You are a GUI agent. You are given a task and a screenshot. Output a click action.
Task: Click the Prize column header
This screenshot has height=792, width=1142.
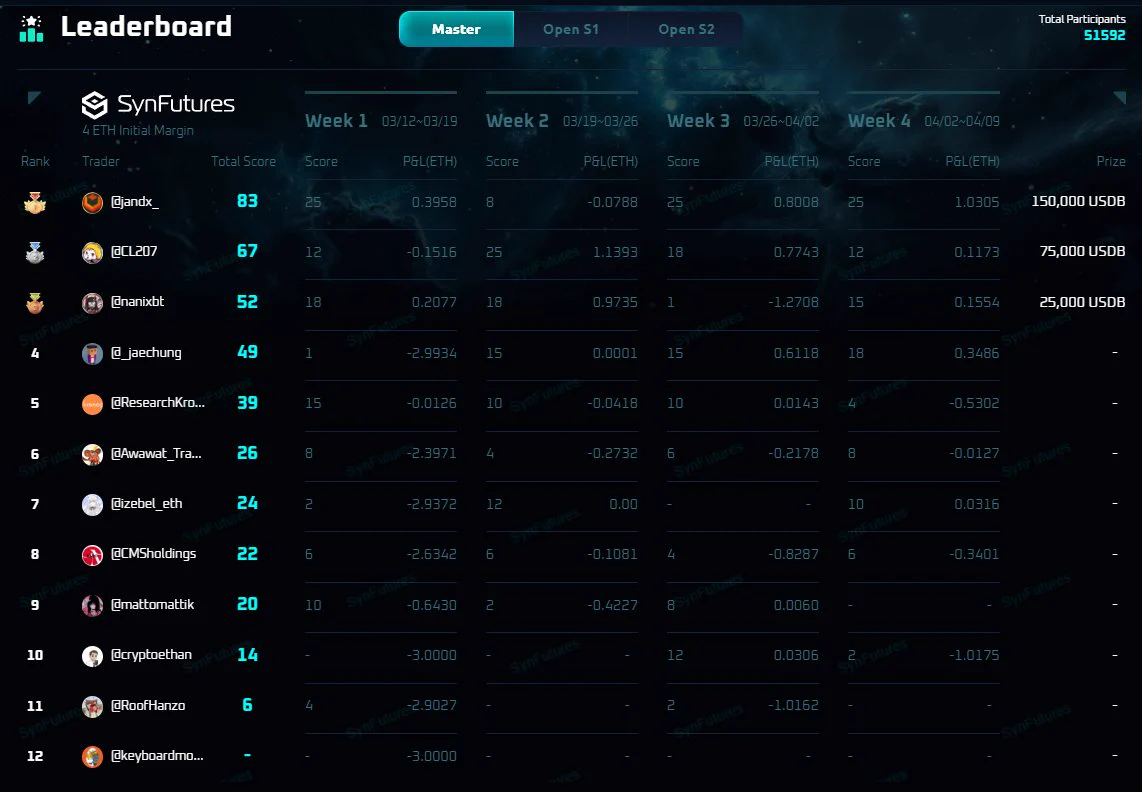point(1111,162)
